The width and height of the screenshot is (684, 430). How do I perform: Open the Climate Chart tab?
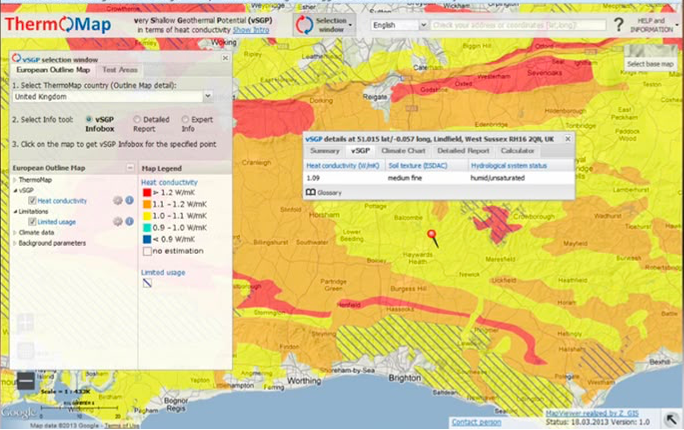click(x=403, y=151)
